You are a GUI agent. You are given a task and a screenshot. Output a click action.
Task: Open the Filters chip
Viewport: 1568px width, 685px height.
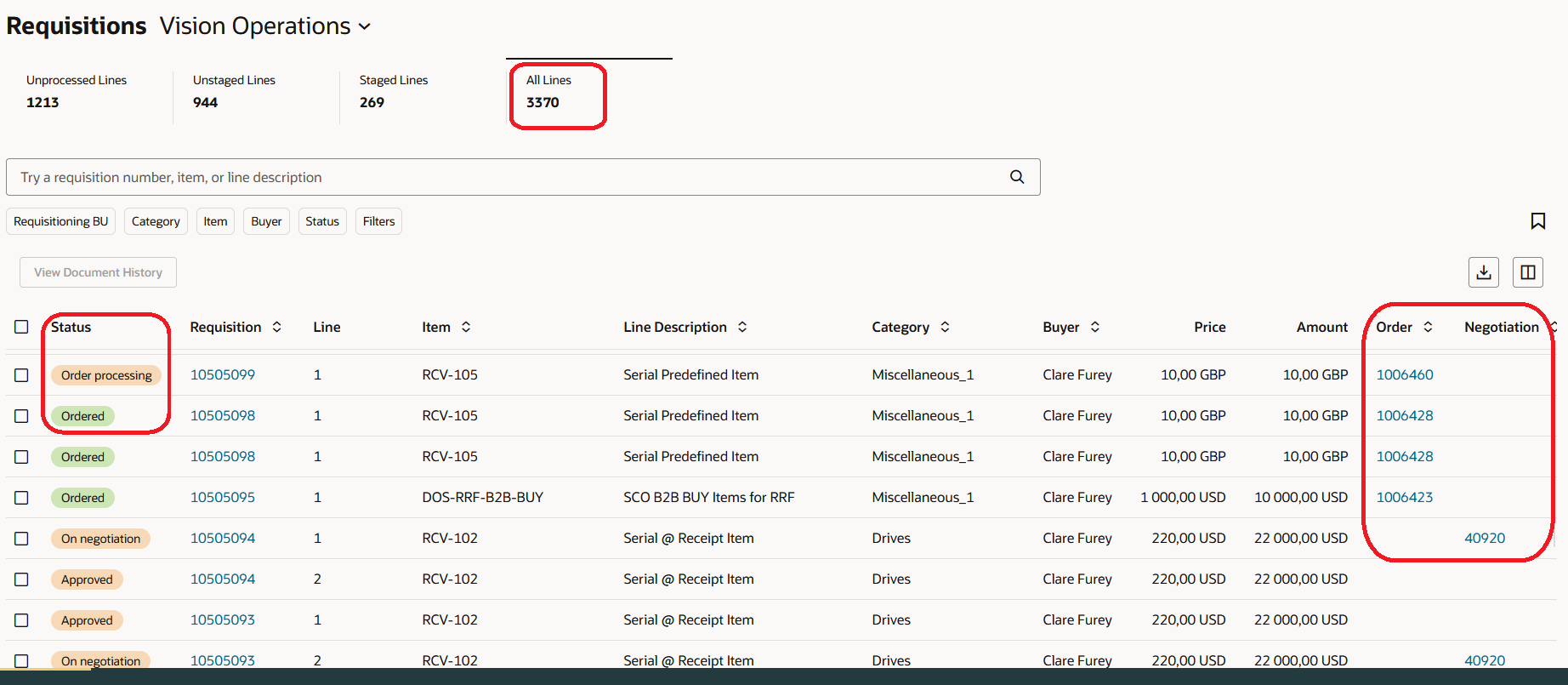coord(378,221)
